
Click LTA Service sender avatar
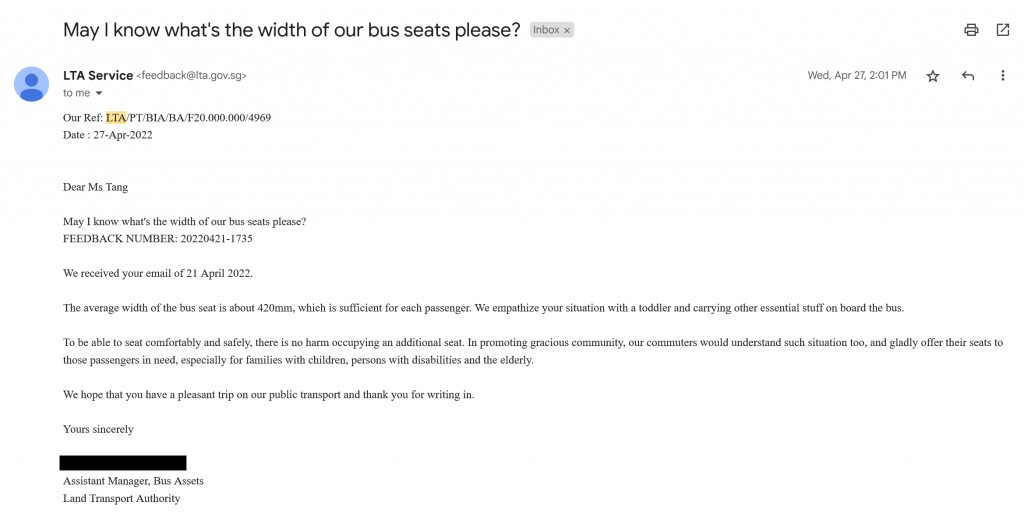(x=31, y=84)
